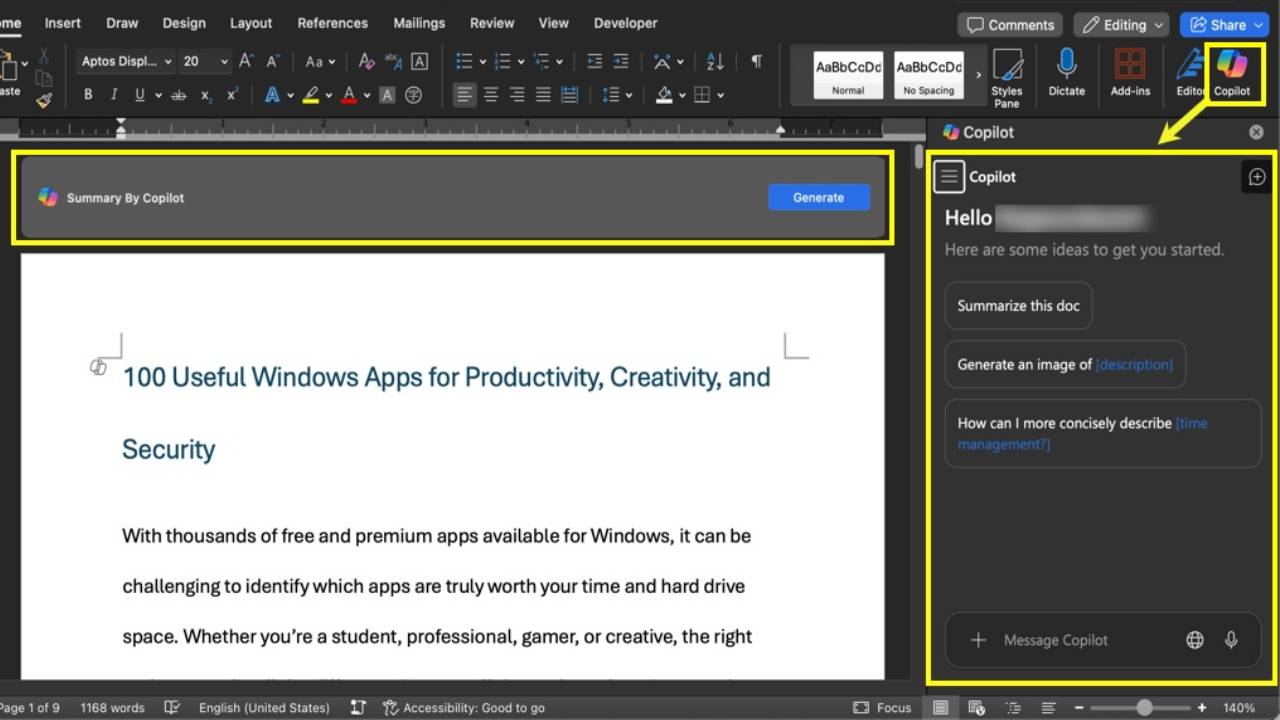Open the Insert tab
This screenshot has width=1280, height=720.
(x=62, y=22)
